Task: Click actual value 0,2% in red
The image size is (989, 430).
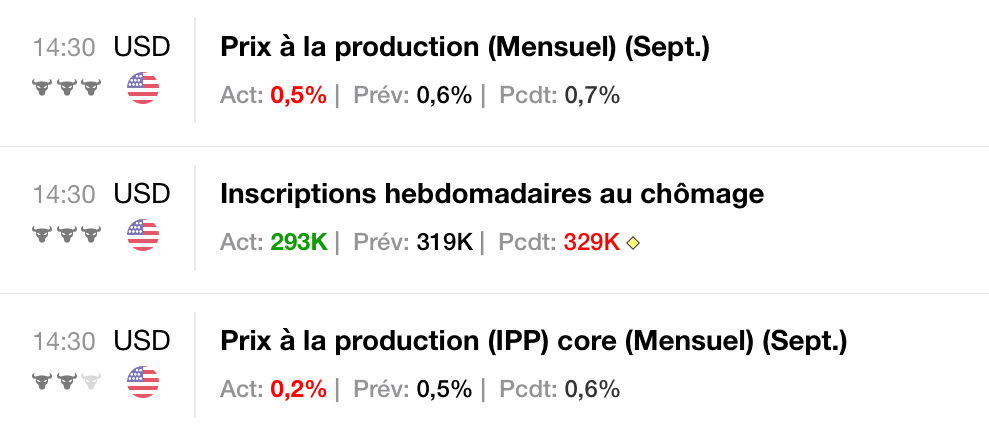Action: tap(298, 389)
